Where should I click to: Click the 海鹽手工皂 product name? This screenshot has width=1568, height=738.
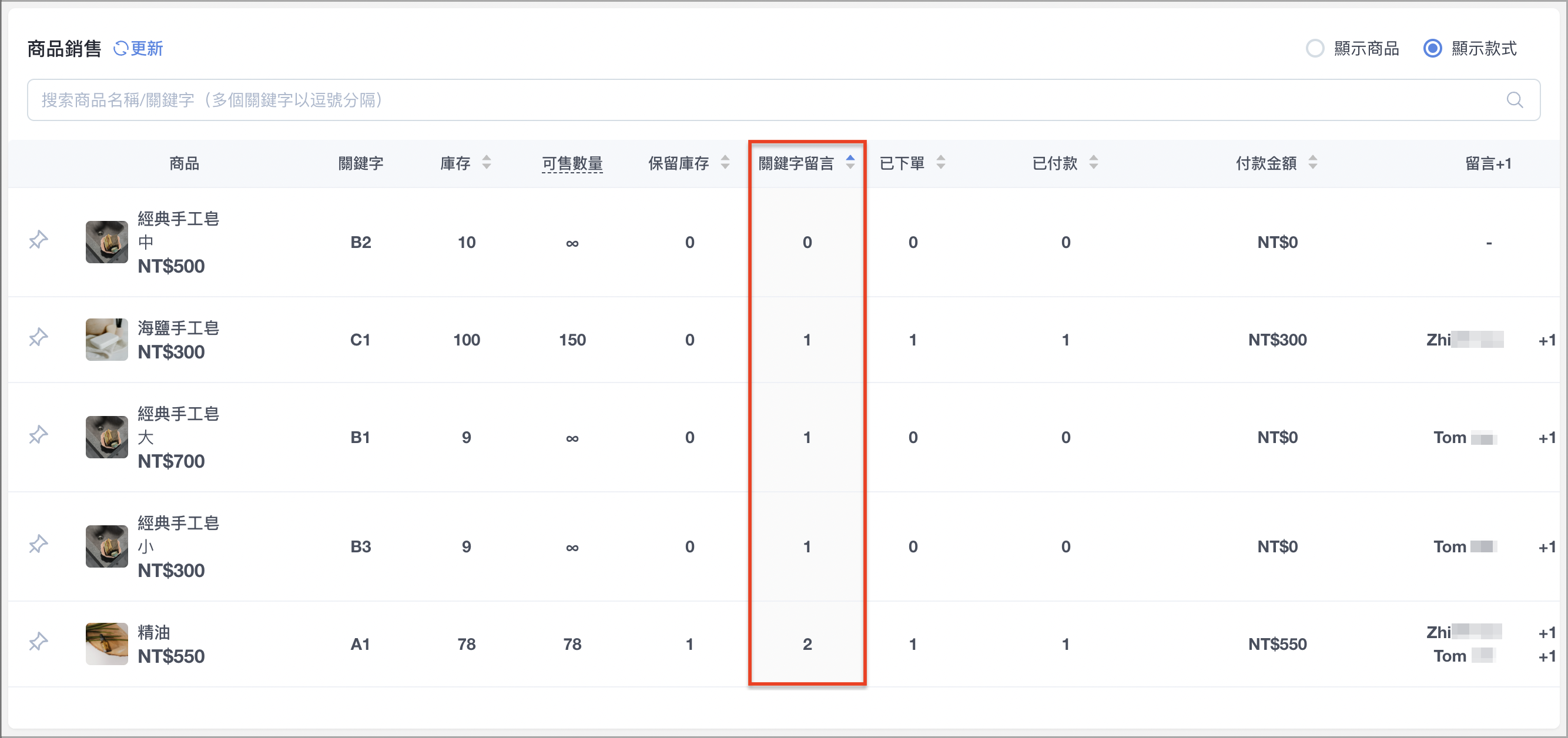(177, 328)
